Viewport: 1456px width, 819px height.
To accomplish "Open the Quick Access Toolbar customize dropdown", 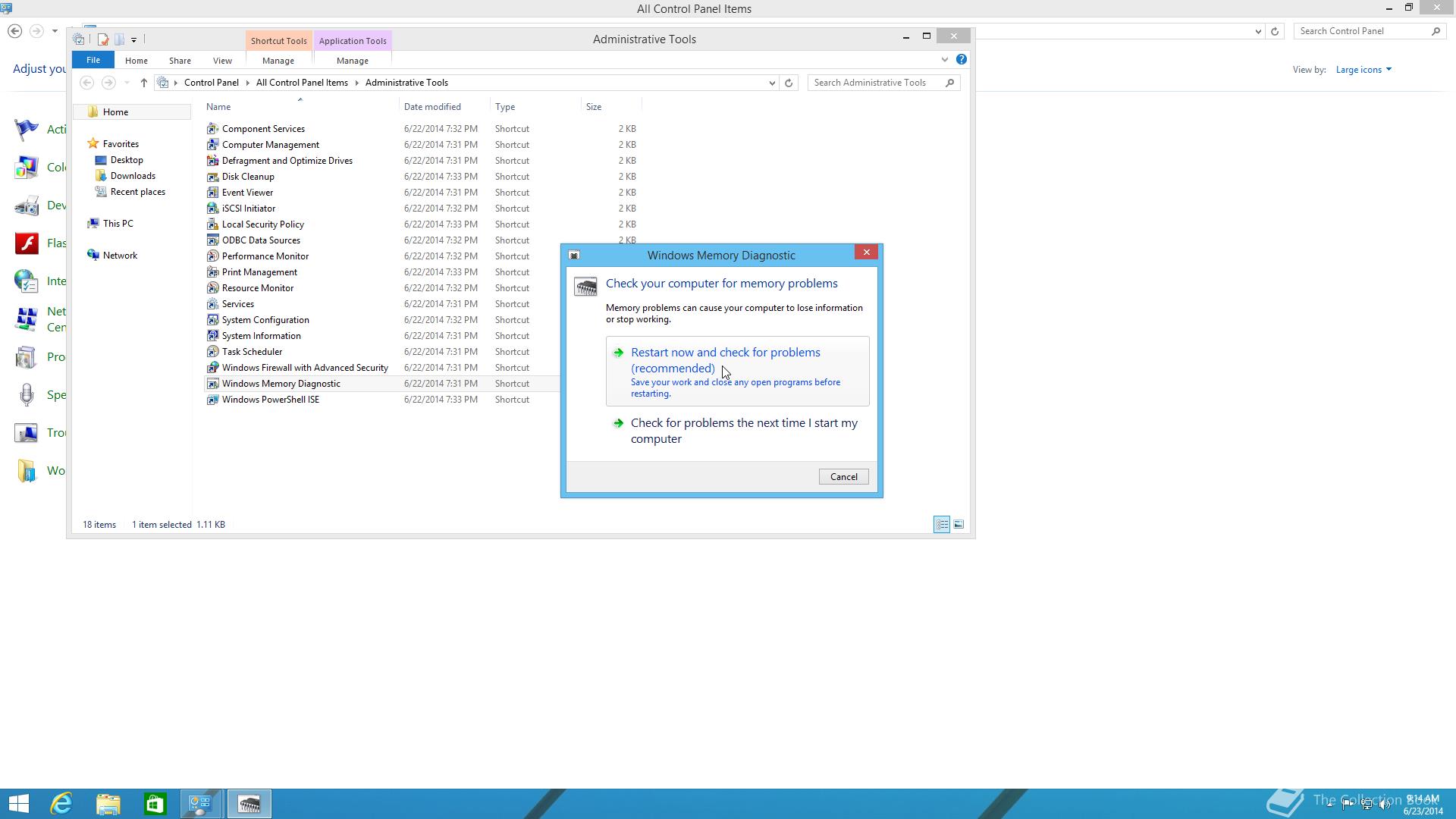I will pos(133,39).
